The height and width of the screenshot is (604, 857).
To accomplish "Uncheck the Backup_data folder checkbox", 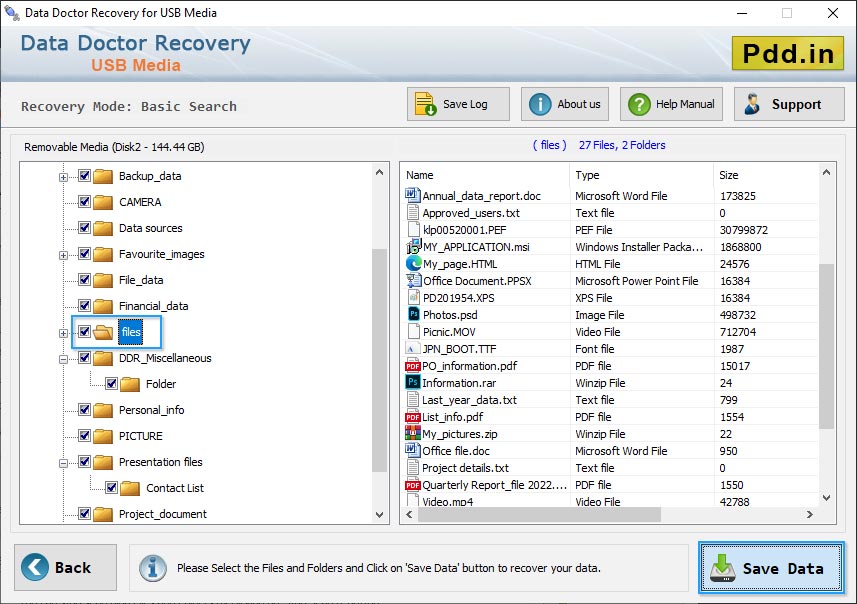I will click(84, 175).
